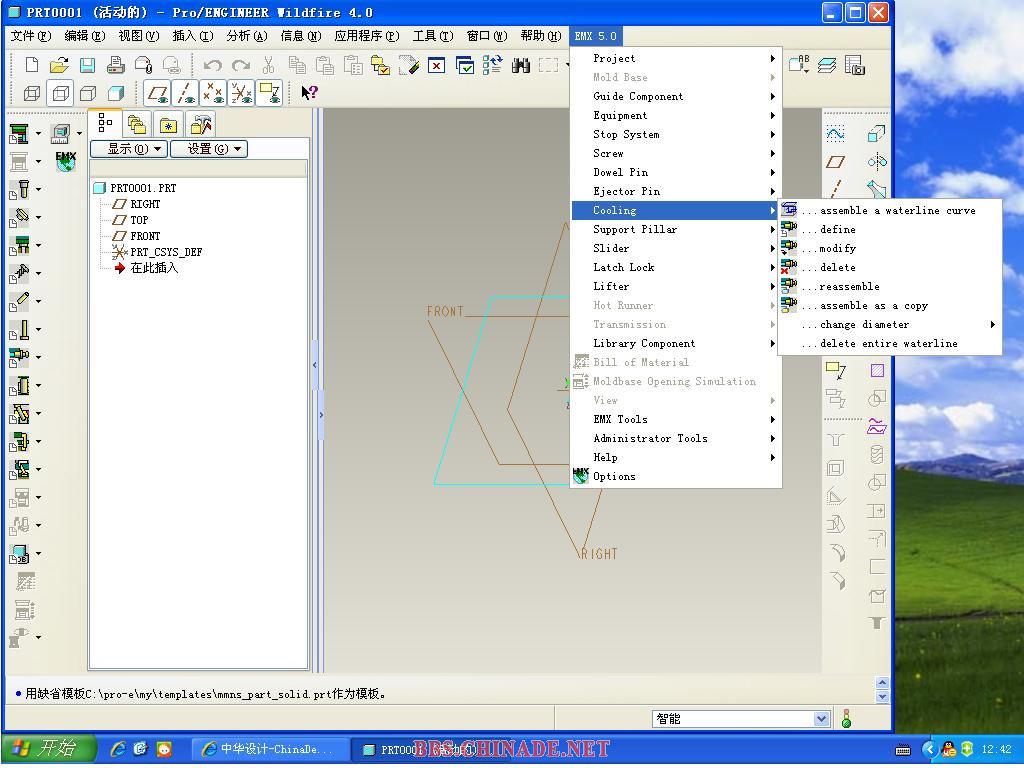Open the 显示 dropdown in model tree
The height and width of the screenshot is (768, 1024).
[x=128, y=149]
